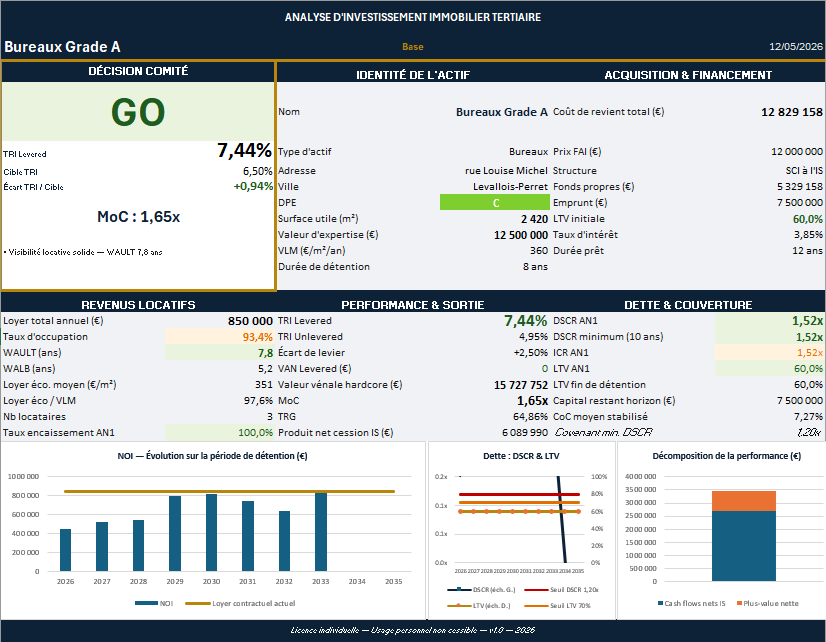Select the WAULT 7,8 highlighted cell
Screen dimensions: 826x642
coord(219,353)
